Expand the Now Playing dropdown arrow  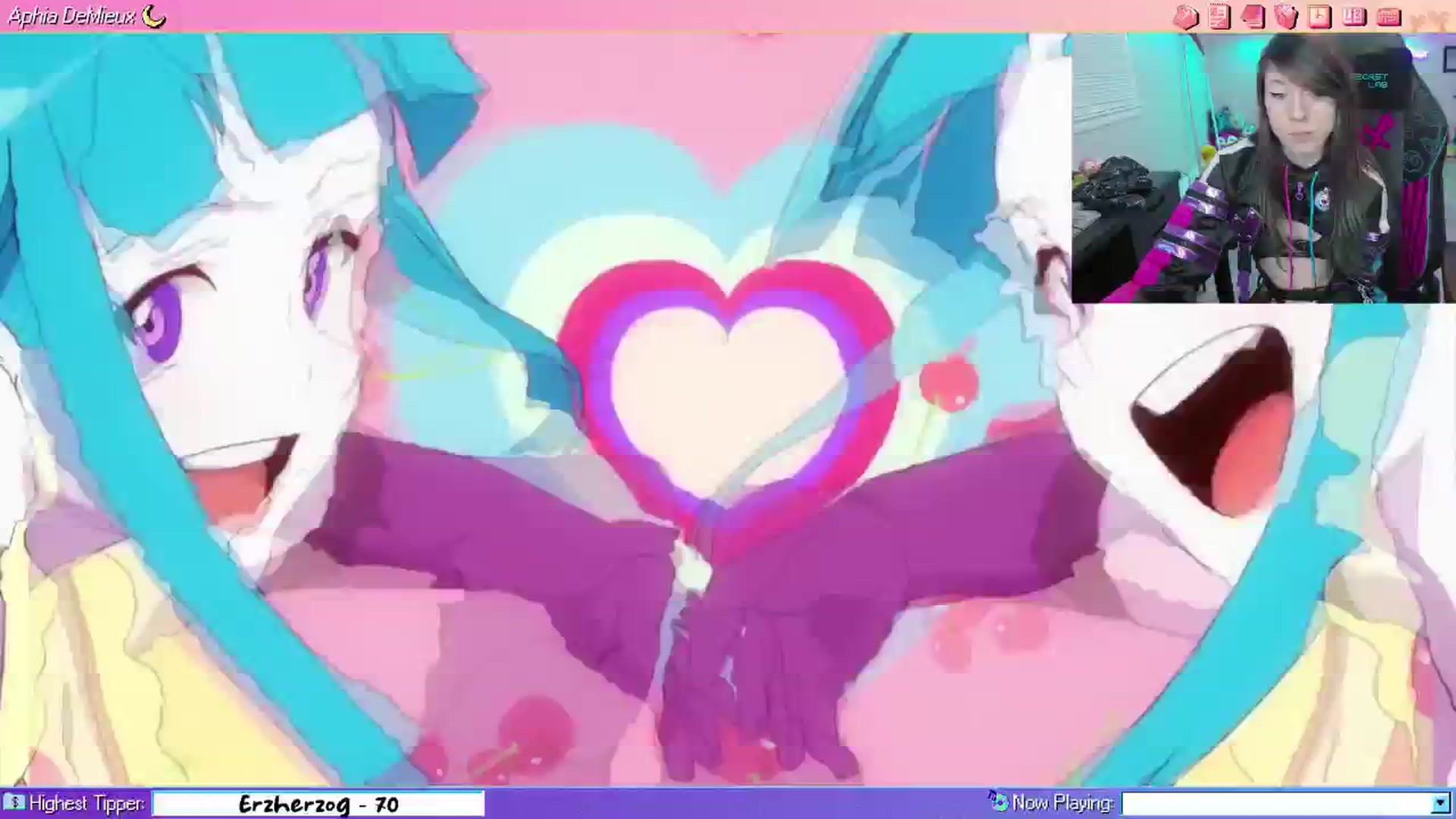click(x=1441, y=803)
